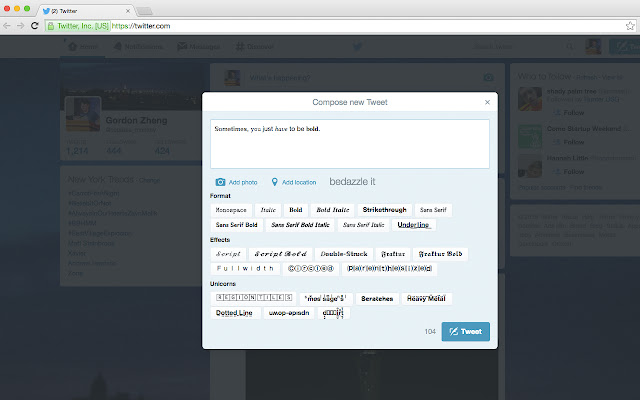
Task: Apply the Region Tiles unicorn style
Action: tap(254, 298)
